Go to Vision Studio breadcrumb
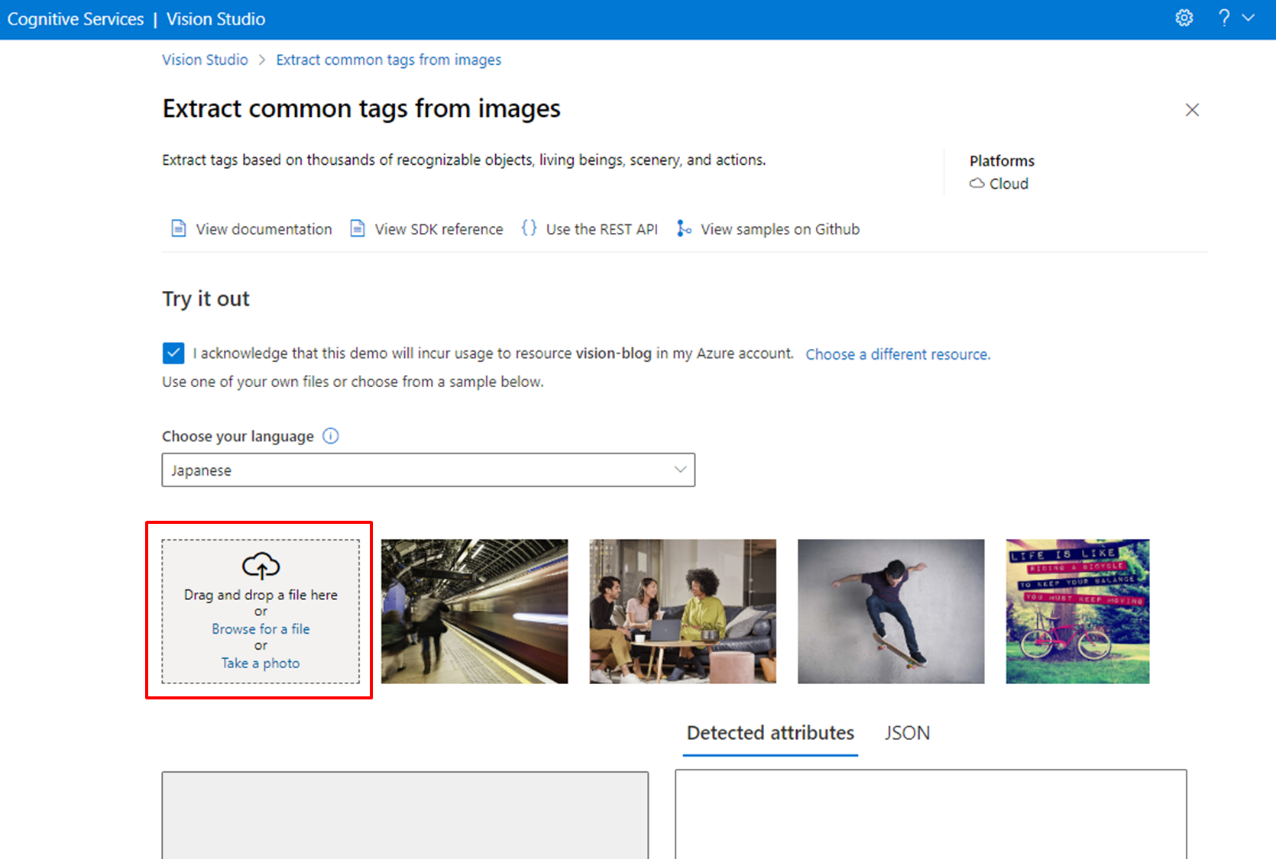The image size is (1276, 859). [x=205, y=60]
